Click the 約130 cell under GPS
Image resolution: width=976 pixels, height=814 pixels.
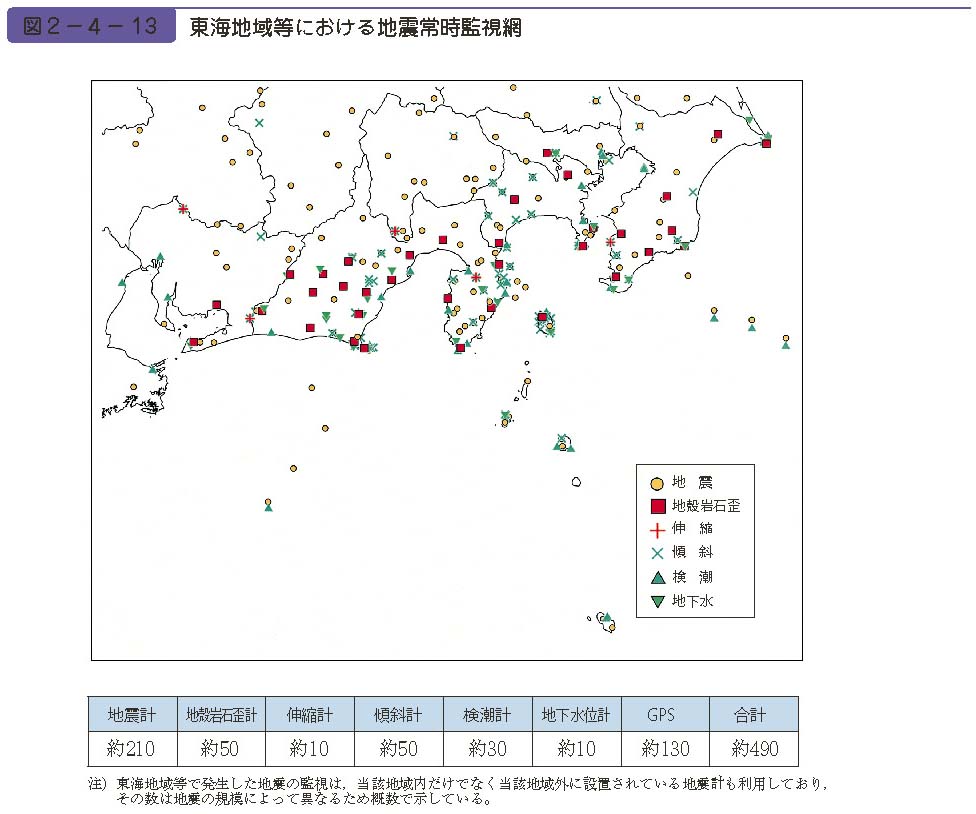point(665,748)
